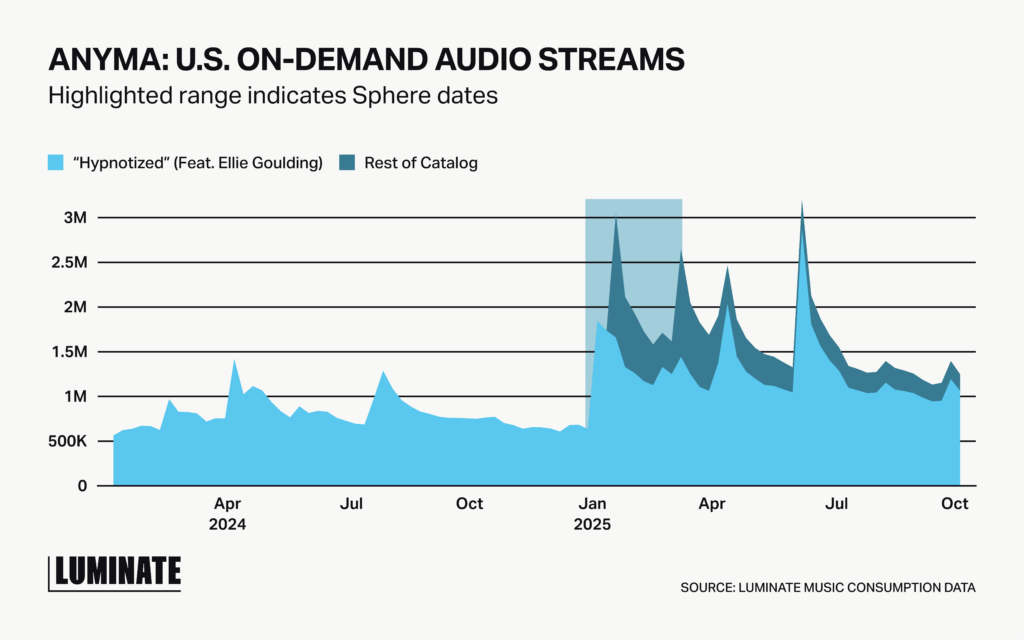Click the light blue Hypnotized legend swatch
Screen dimensions: 1024x640
[x=56, y=163]
